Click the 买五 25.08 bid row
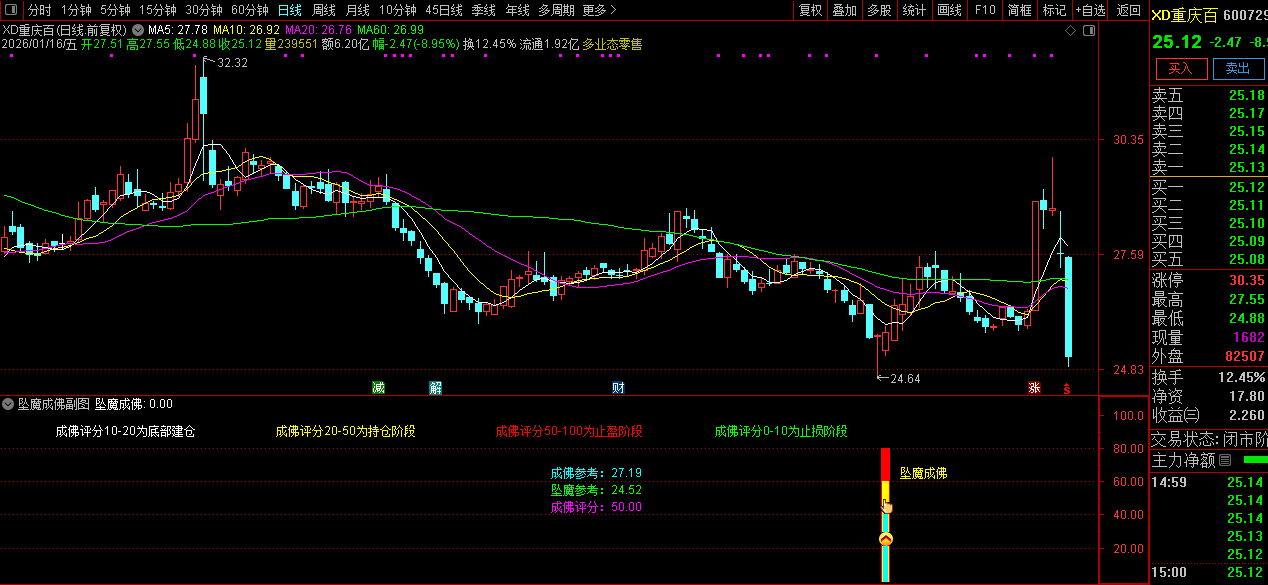This screenshot has height=585, width=1268. [x=1208, y=259]
